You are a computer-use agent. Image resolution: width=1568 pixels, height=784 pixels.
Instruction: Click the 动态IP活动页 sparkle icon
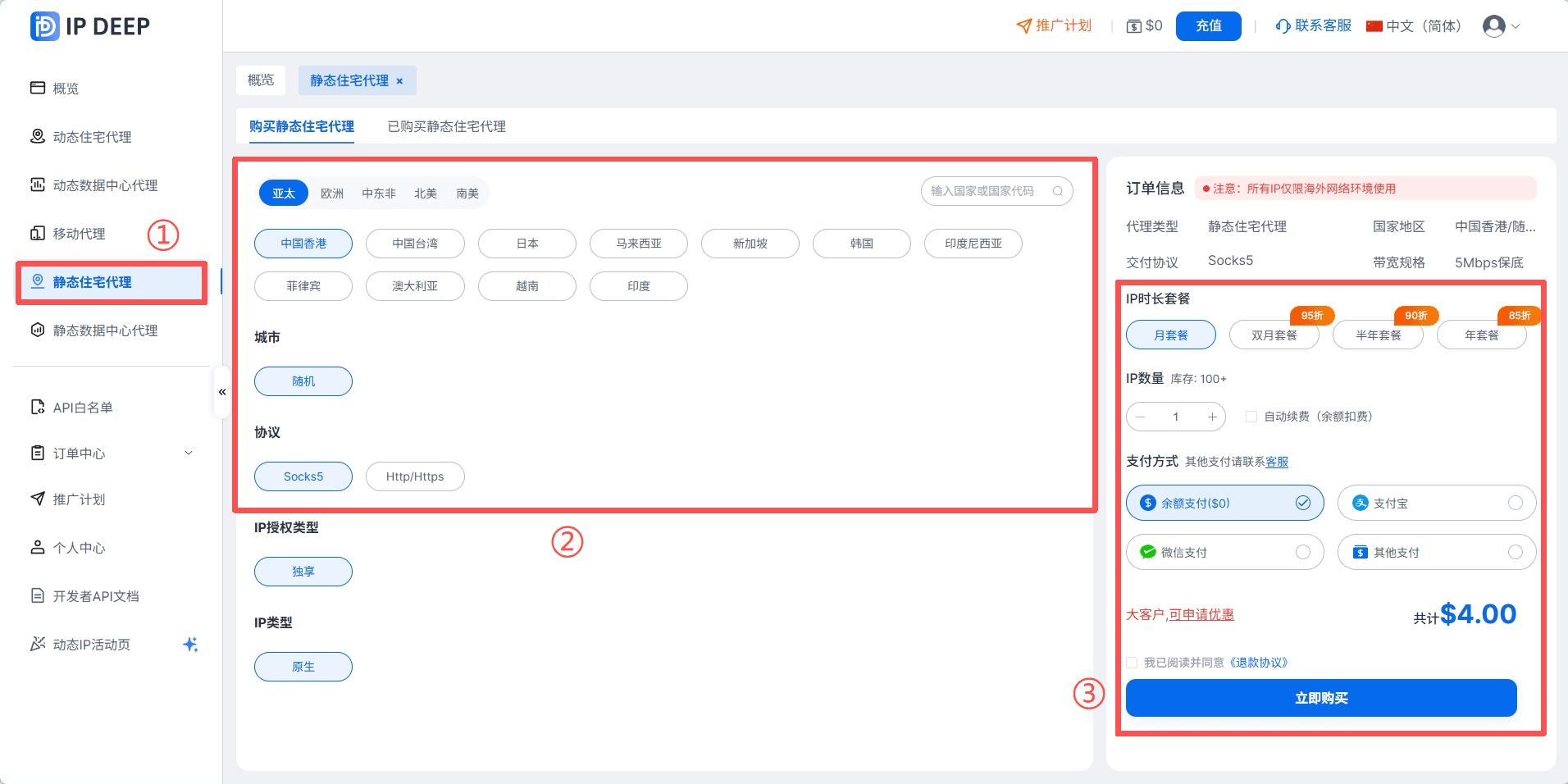click(191, 645)
